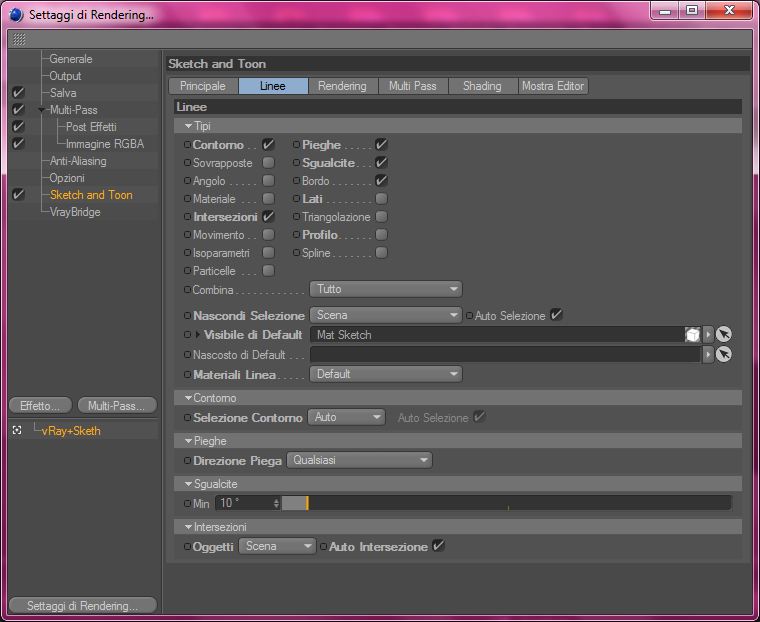Image resolution: width=760 pixels, height=622 pixels.
Task: Open Direzione Piega dropdown set to Qualsiasi
Action: pyautogui.click(x=359, y=460)
